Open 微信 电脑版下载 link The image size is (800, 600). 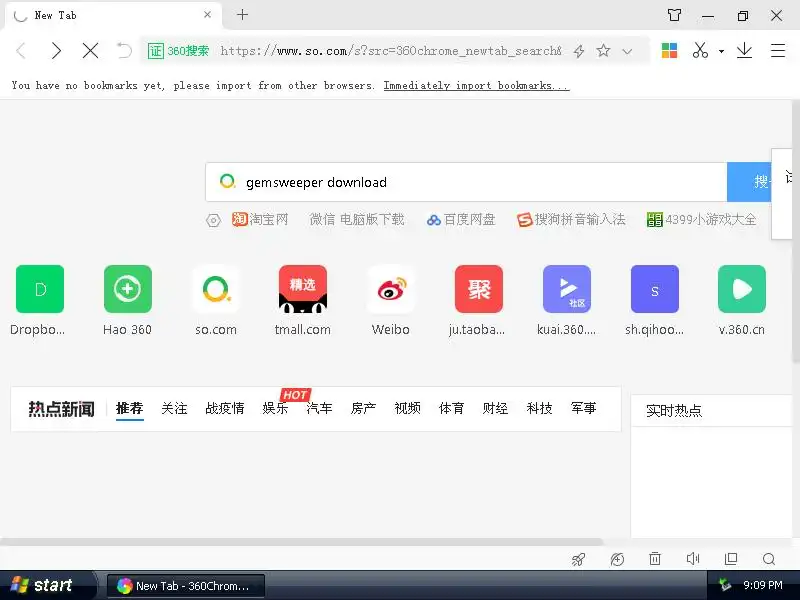357,219
